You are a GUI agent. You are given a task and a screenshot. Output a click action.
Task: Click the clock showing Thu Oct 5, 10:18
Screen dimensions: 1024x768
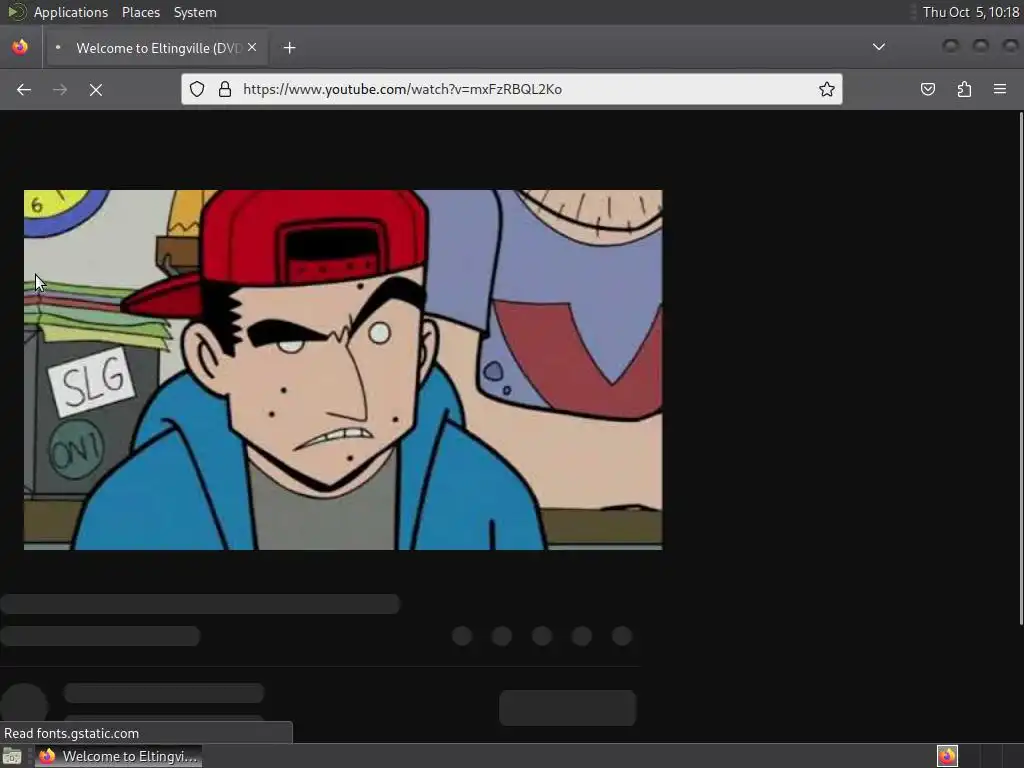(970, 12)
